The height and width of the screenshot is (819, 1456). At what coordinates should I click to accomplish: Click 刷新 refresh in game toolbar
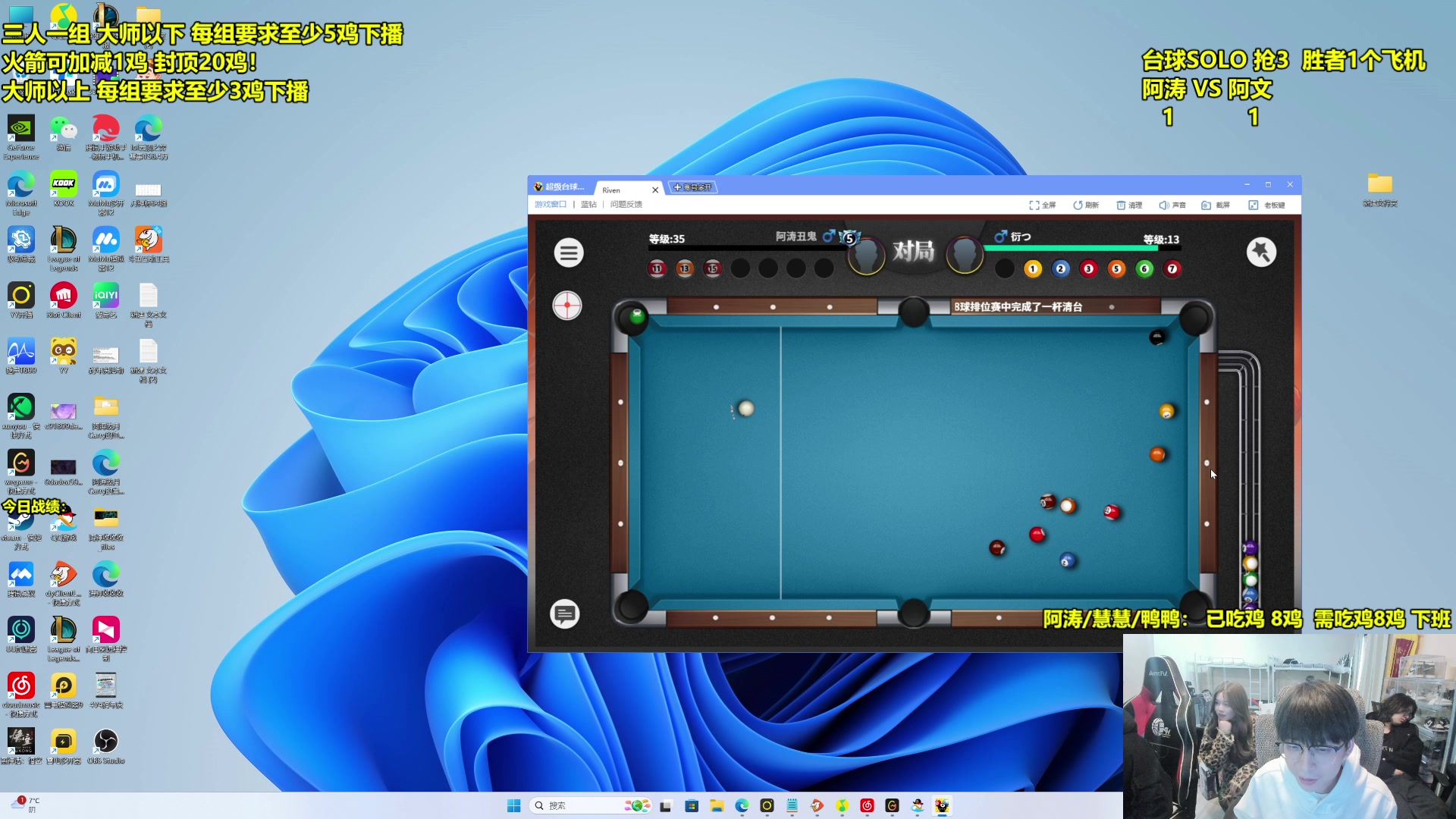pyautogui.click(x=1086, y=205)
